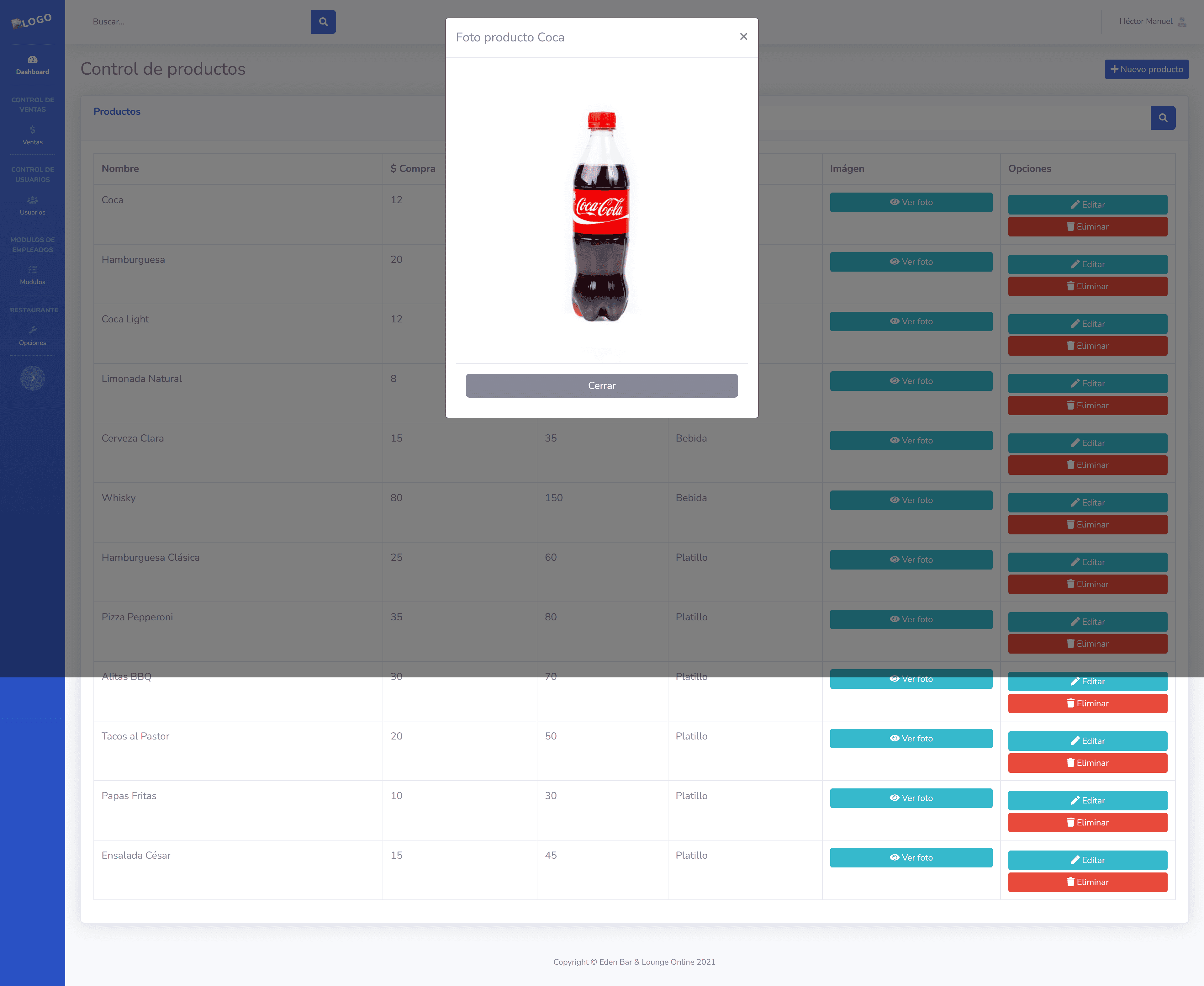View photo for Pizza Pepperoni

point(911,620)
